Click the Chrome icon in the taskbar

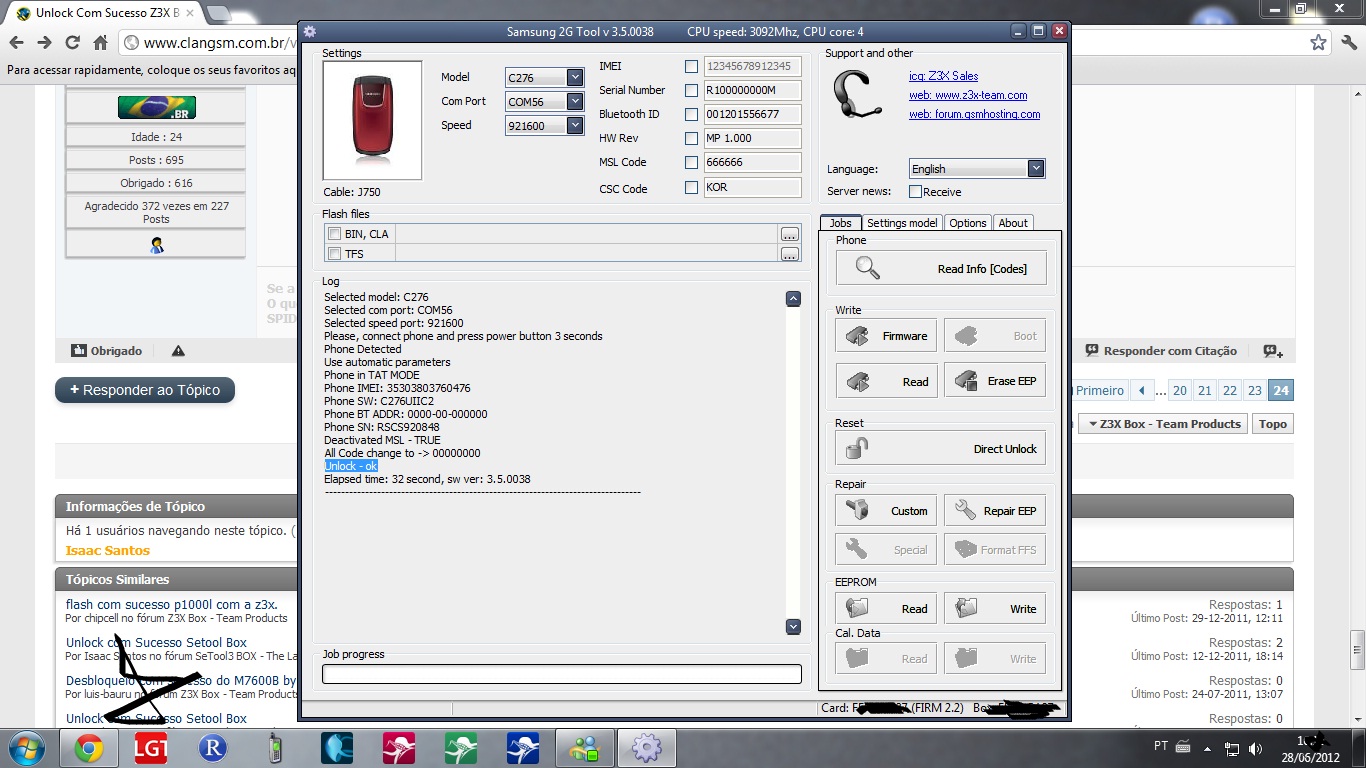tap(89, 748)
